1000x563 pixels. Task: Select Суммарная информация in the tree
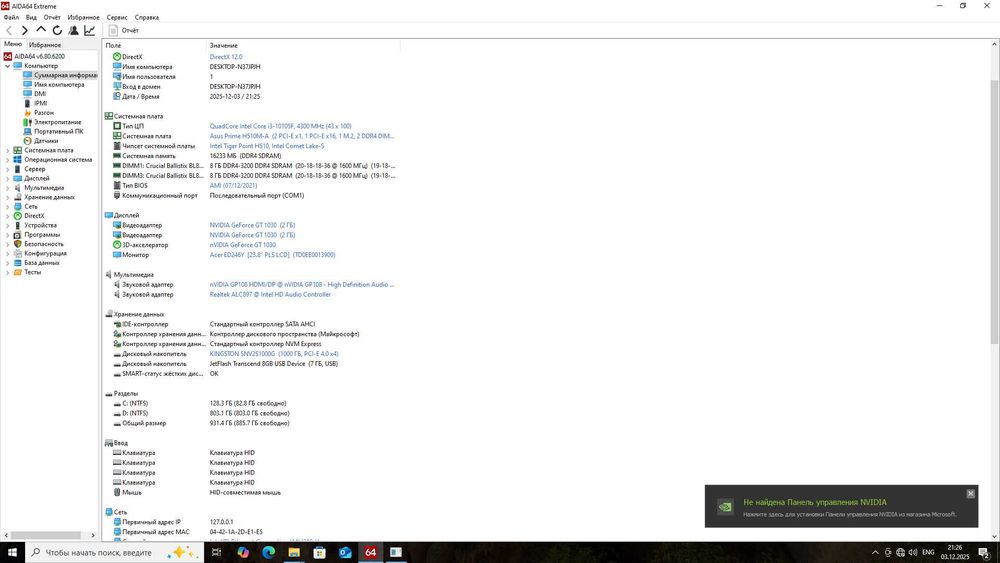coord(61,75)
